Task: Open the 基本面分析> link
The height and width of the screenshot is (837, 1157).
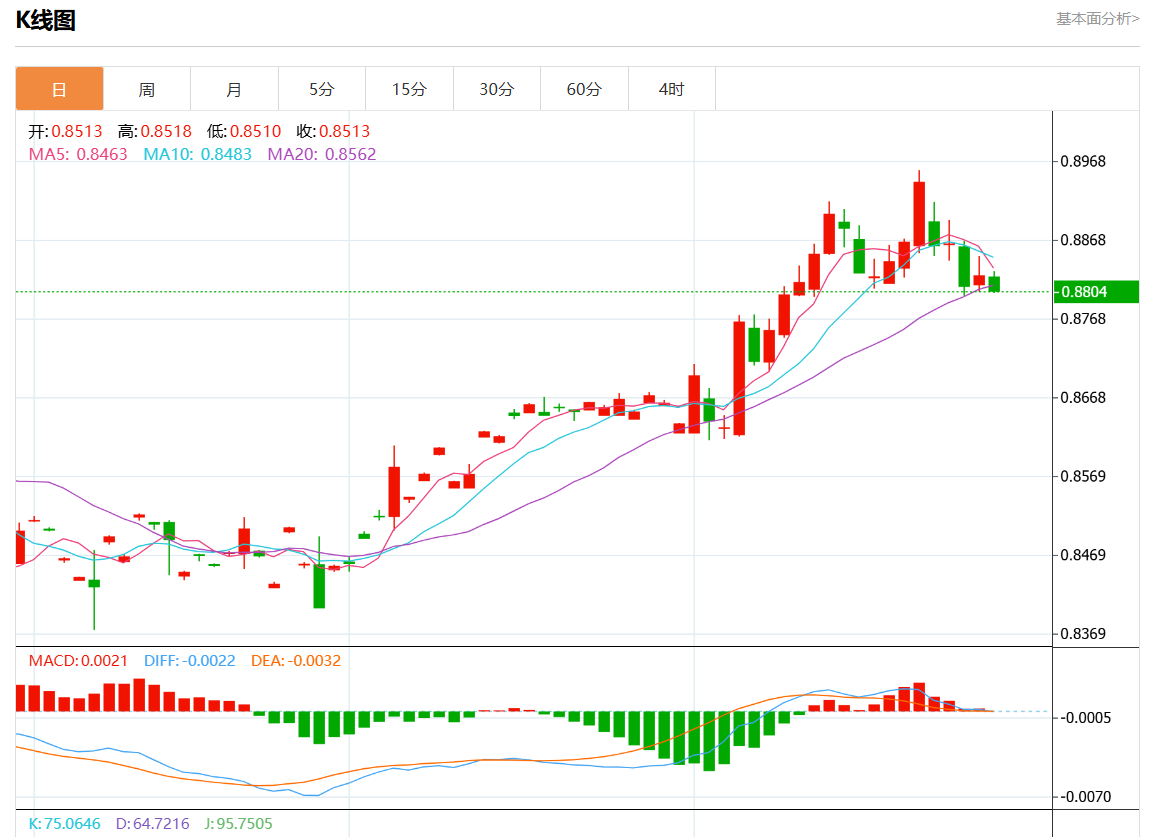Action: pos(1097,18)
